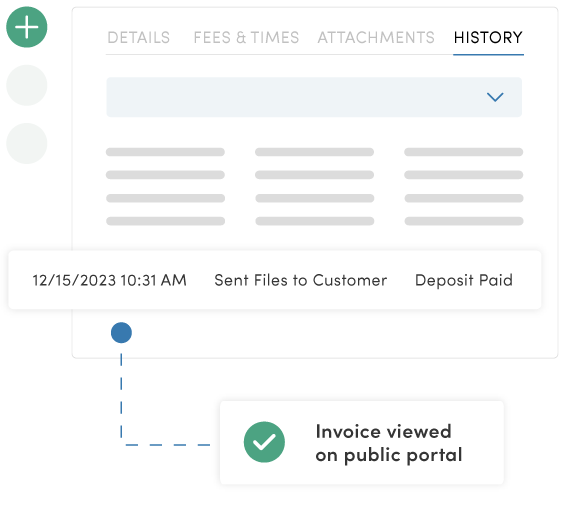Expand the dropdown chevron under the tabs
The image size is (564, 518).
[495, 97]
